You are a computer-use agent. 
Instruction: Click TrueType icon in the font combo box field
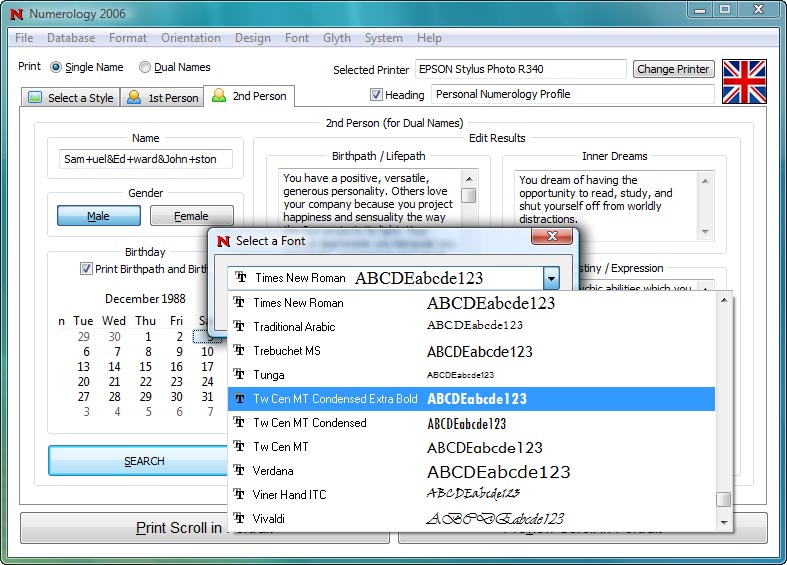point(241,277)
